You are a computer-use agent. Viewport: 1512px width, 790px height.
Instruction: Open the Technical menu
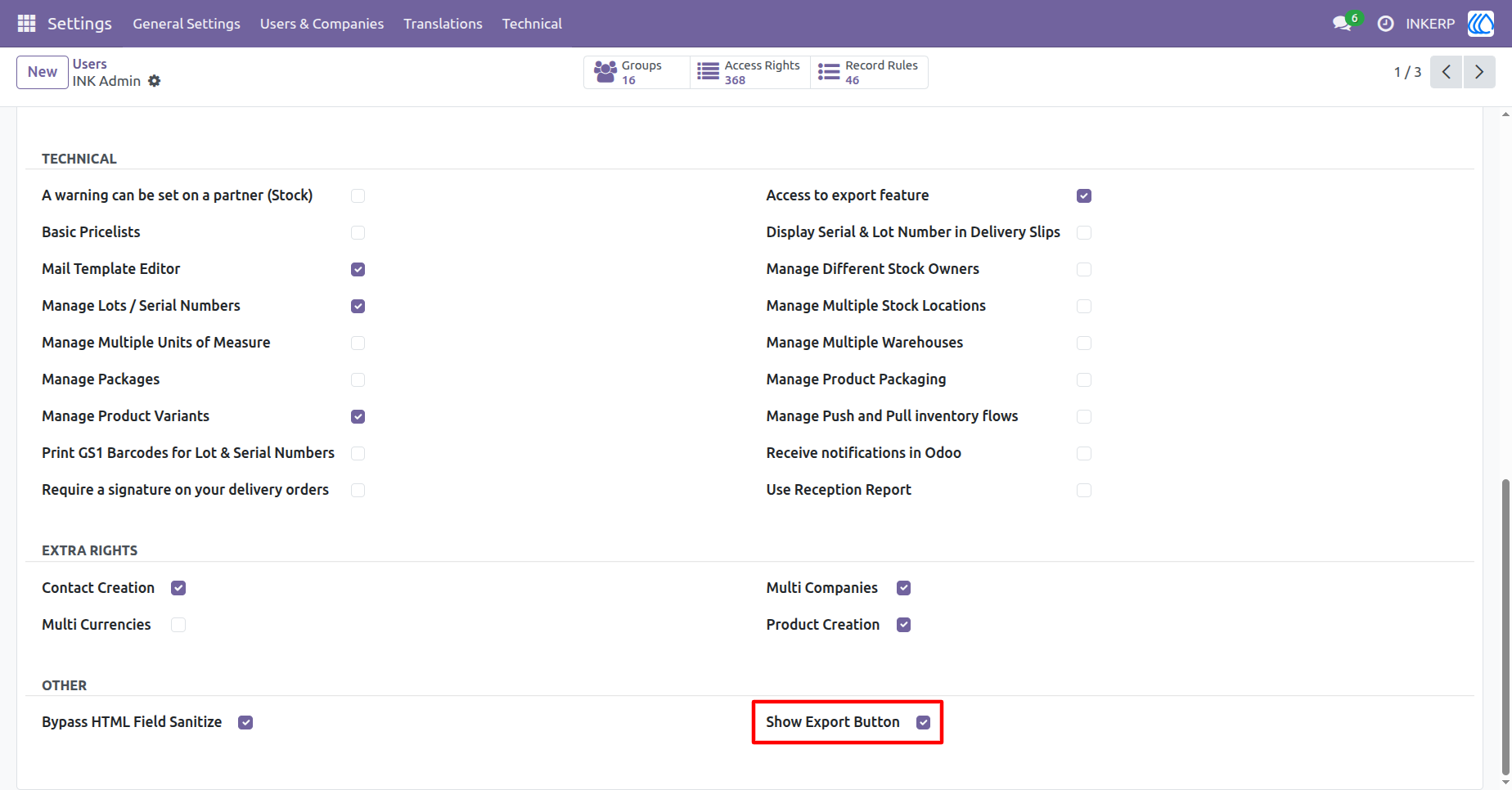532,24
